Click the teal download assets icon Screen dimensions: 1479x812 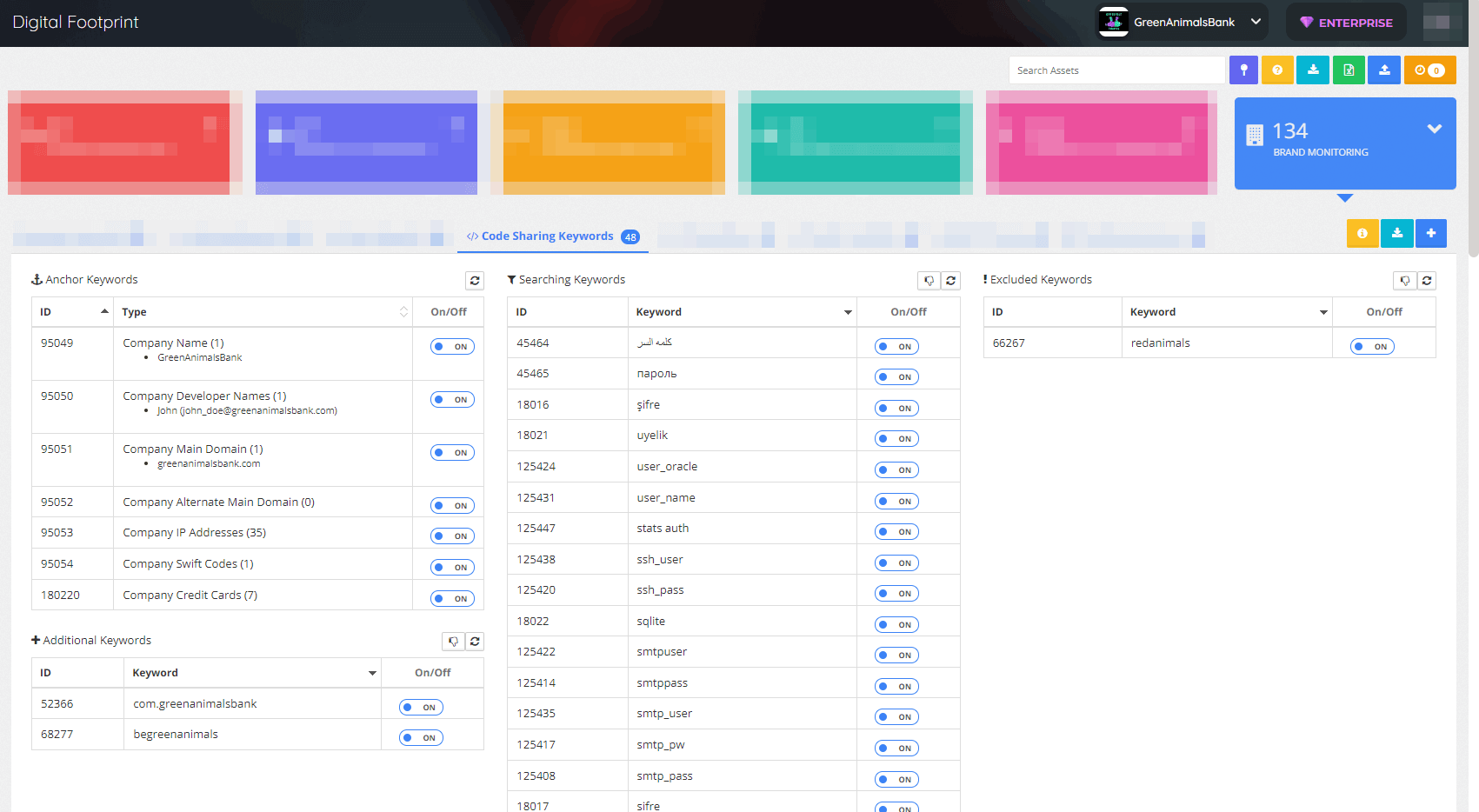(1313, 70)
